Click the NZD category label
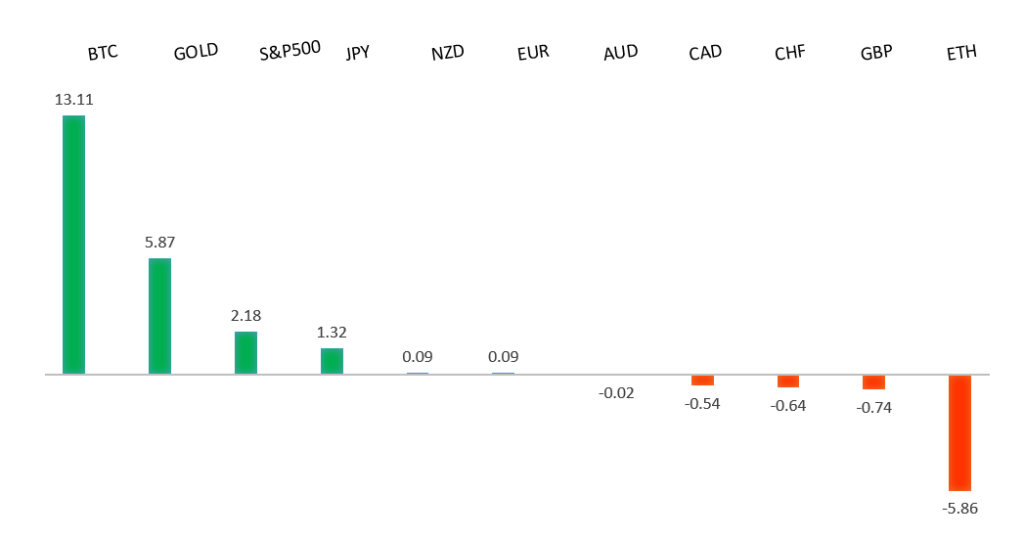The width and height of the screenshot is (1024, 539). pyautogui.click(x=447, y=53)
